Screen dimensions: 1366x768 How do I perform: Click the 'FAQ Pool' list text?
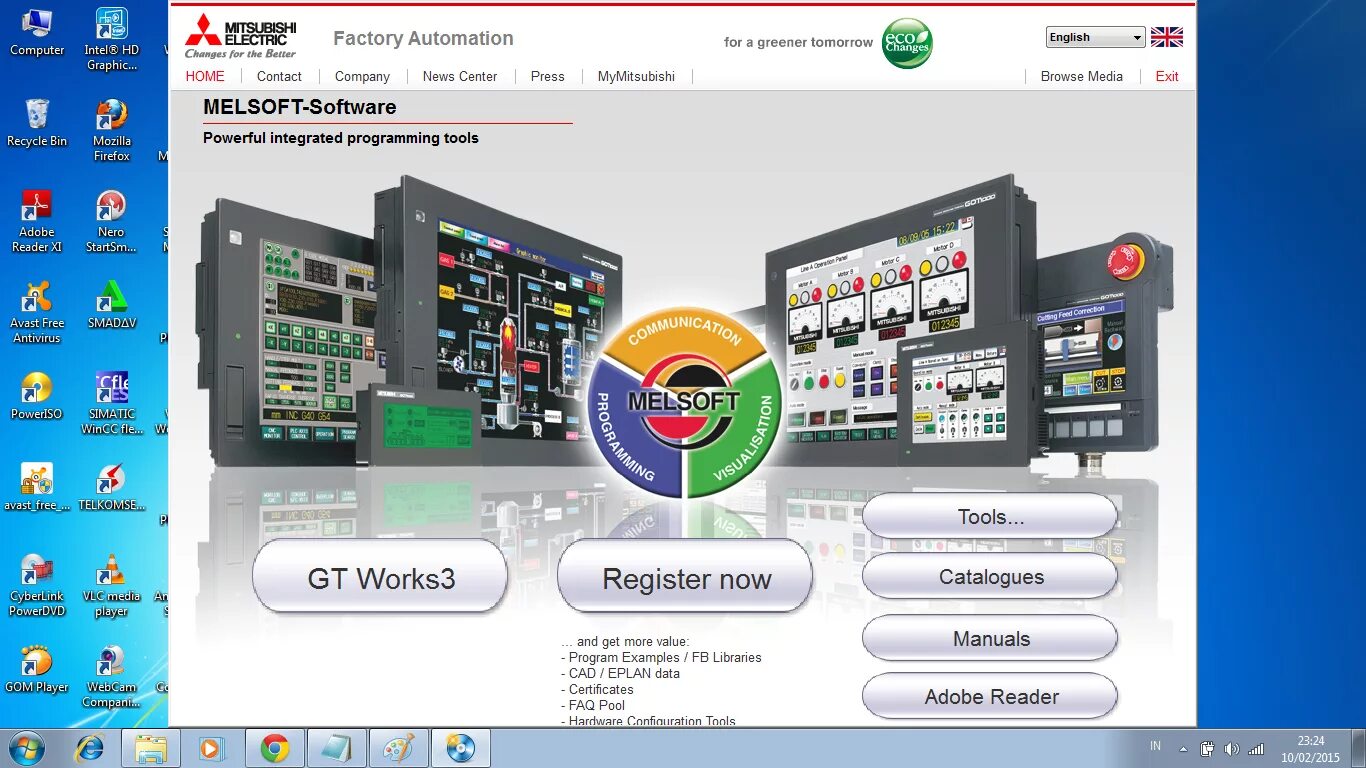tap(597, 706)
